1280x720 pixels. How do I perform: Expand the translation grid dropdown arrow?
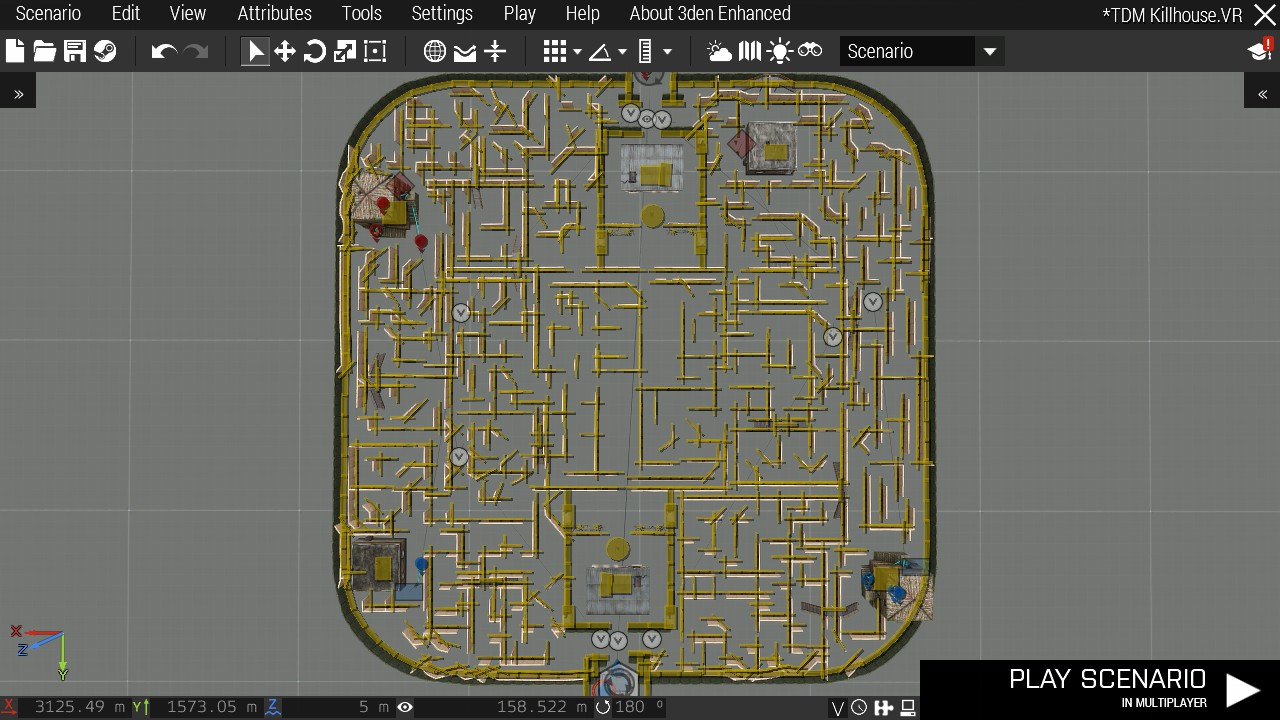point(577,52)
